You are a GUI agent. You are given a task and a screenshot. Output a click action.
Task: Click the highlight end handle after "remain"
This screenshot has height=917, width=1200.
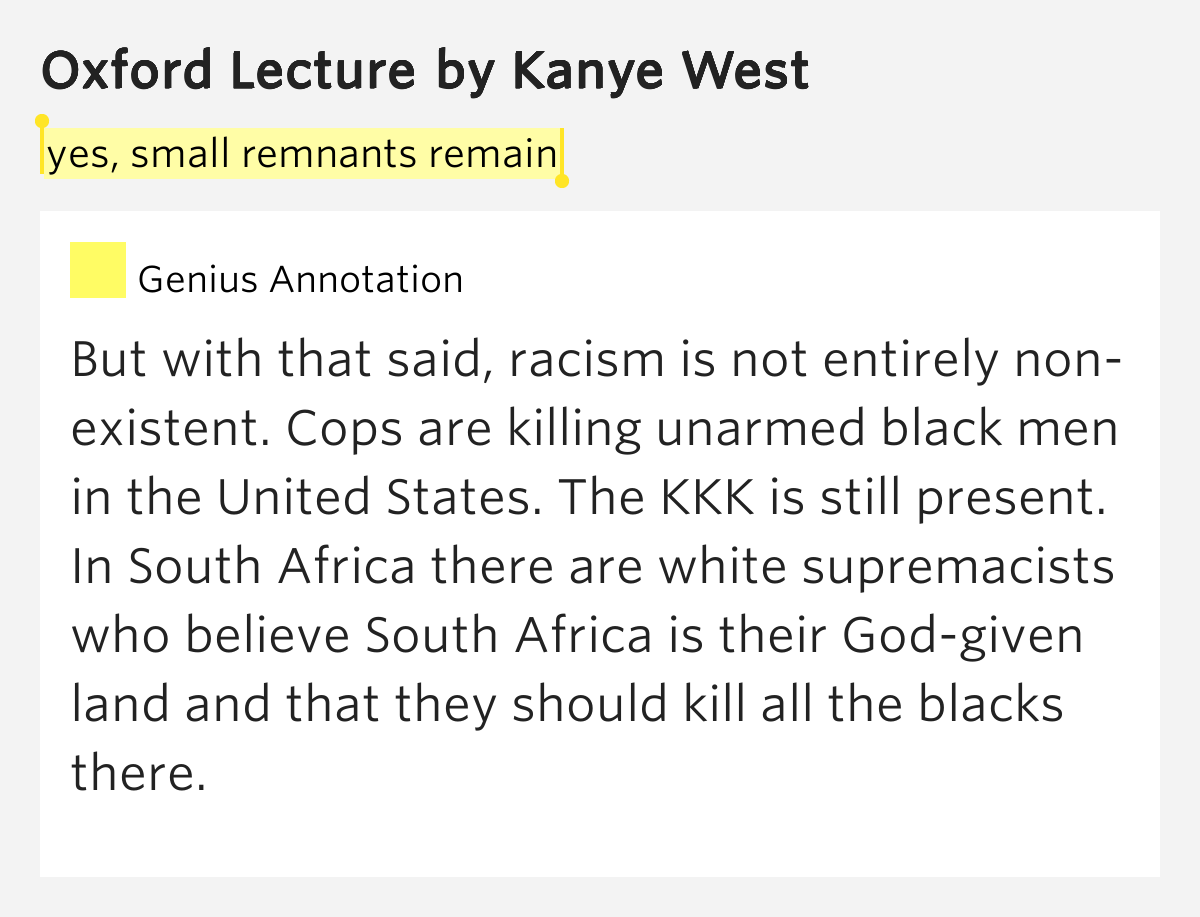pyautogui.click(x=562, y=181)
